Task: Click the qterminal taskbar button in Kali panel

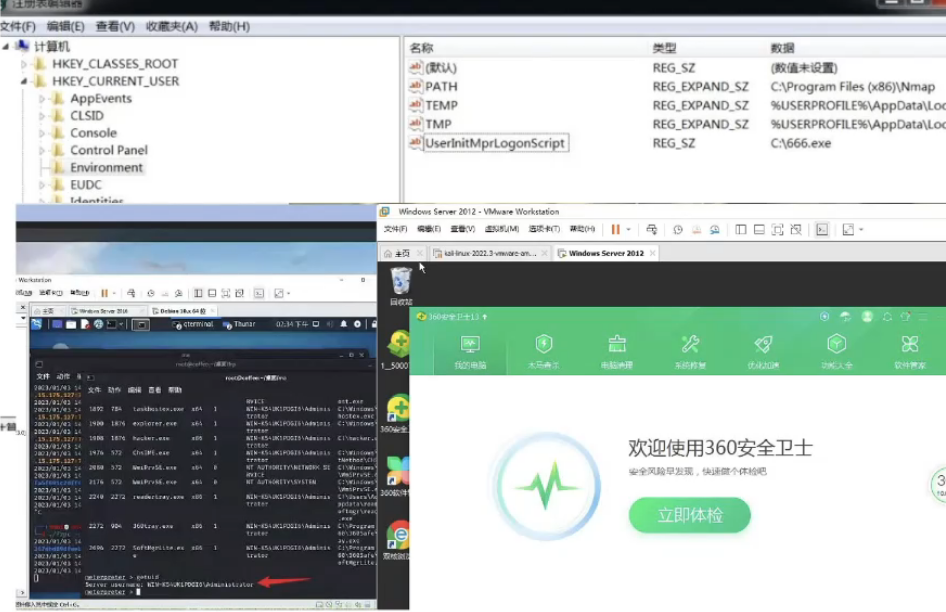Action: coord(193,325)
